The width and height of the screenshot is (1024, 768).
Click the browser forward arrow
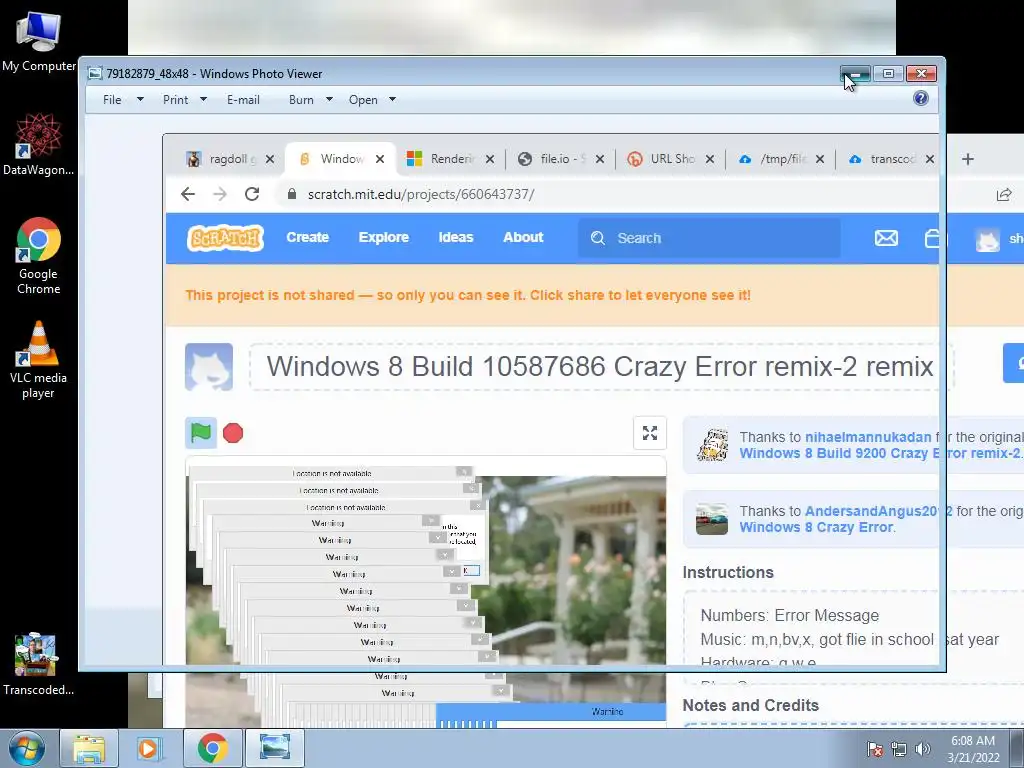tap(220, 194)
